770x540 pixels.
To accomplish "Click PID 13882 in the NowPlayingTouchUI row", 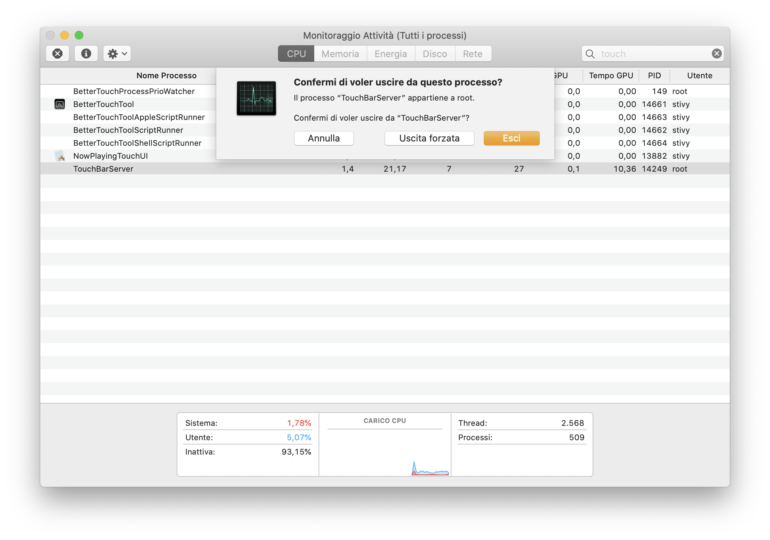I will coord(654,156).
